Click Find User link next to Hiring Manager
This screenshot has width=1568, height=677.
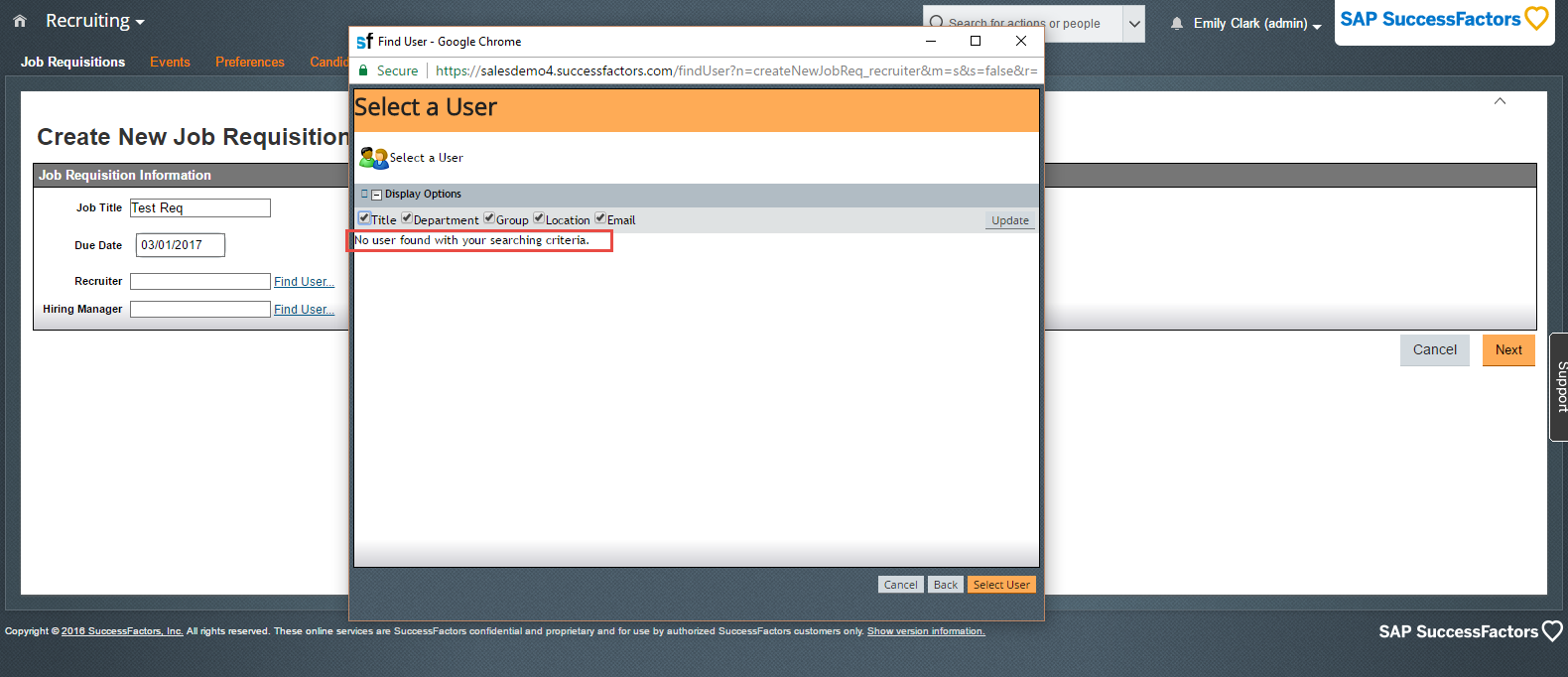point(304,310)
